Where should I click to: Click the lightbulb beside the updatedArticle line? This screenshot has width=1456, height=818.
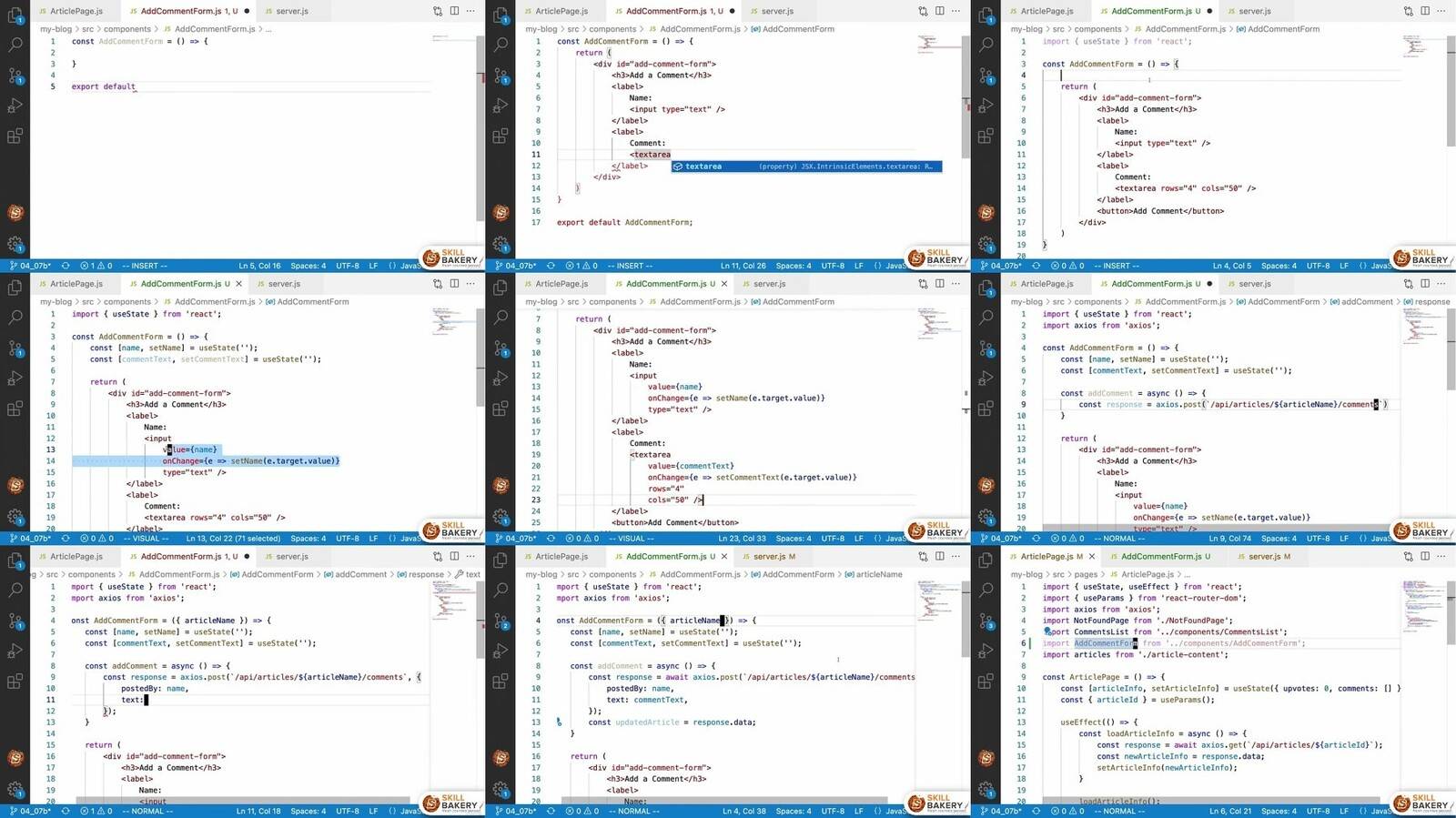point(559,722)
